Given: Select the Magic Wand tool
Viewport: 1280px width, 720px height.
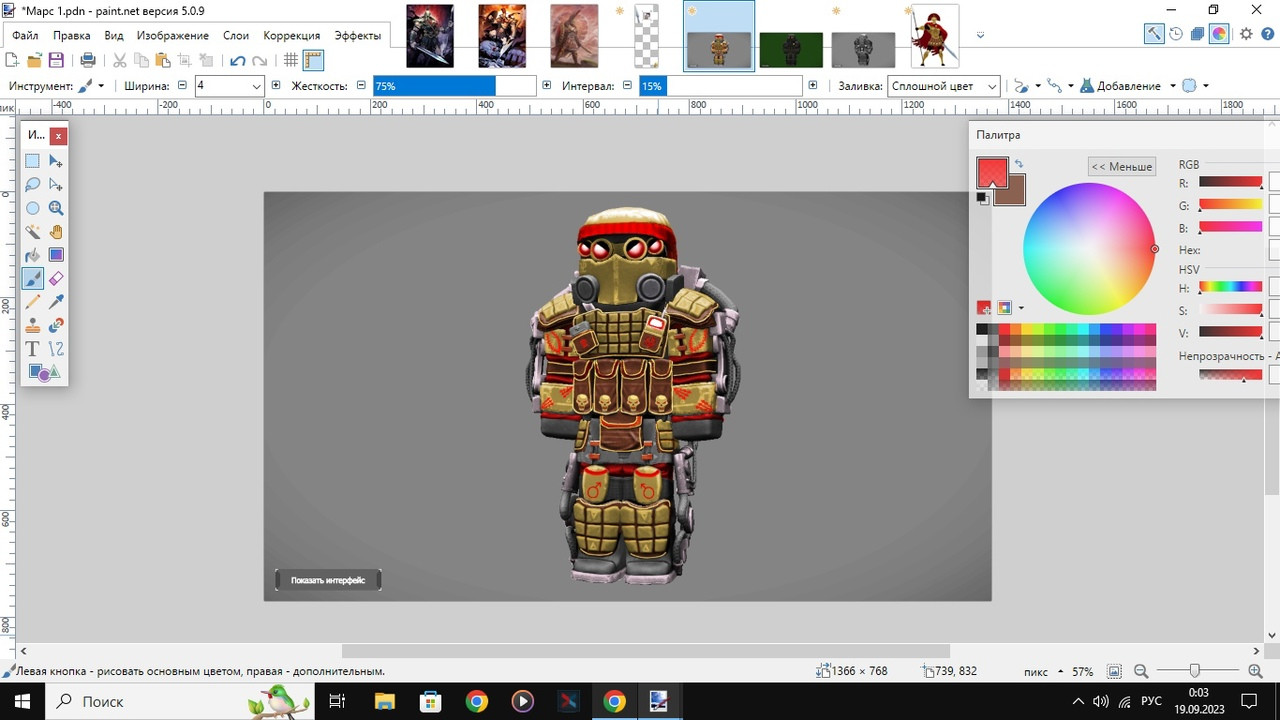Looking at the screenshot, I should 33,232.
